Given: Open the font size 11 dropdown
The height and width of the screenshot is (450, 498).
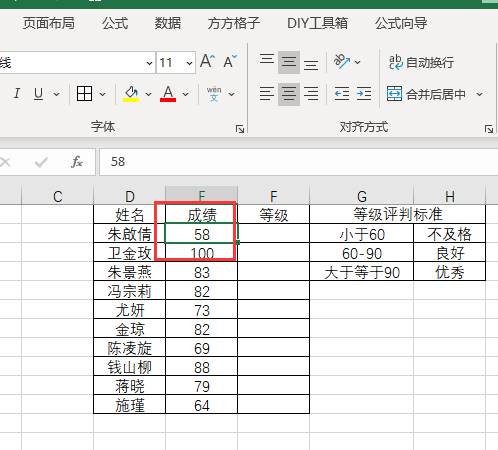Looking at the screenshot, I should click(x=189, y=63).
